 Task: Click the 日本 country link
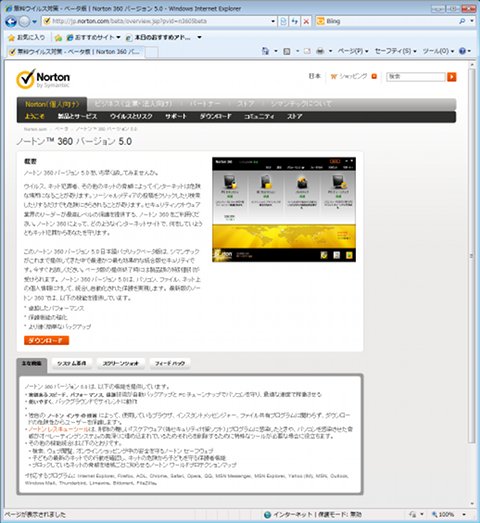pyautogui.click(x=314, y=76)
